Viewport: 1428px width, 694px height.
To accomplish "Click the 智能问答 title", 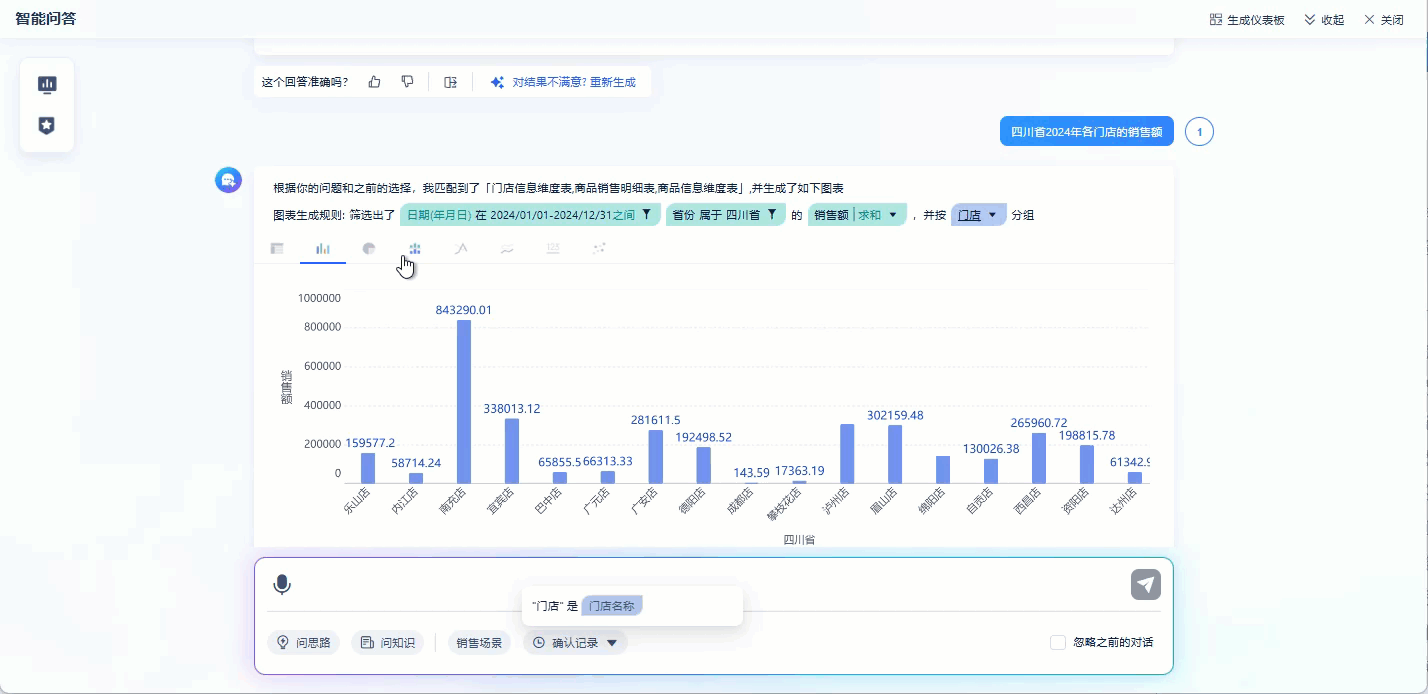I will pyautogui.click(x=45, y=19).
